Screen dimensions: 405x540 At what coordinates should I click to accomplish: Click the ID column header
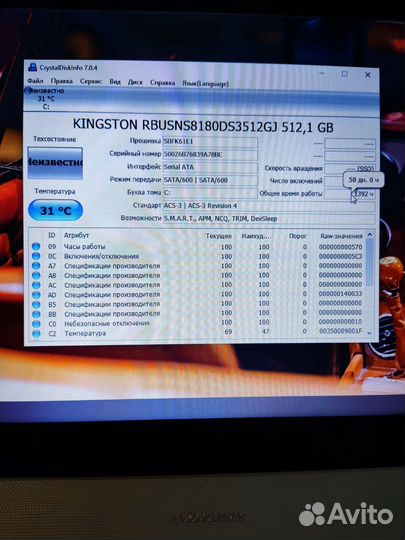click(x=52, y=235)
